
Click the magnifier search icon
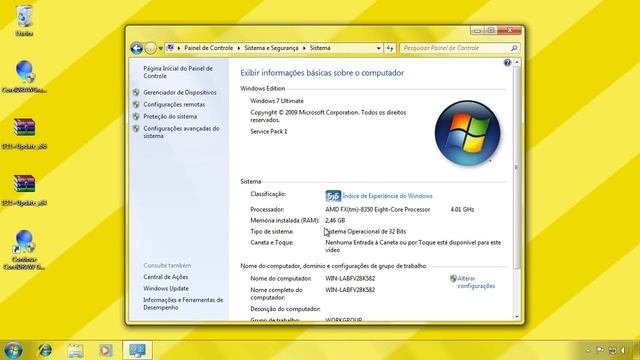pyautogui.click(x=514, y=48)
